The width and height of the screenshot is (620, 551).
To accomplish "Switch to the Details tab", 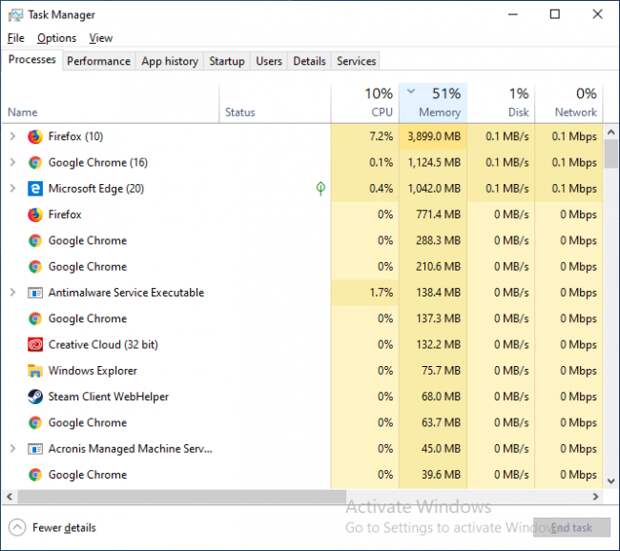I will click(x=309, y=61).
